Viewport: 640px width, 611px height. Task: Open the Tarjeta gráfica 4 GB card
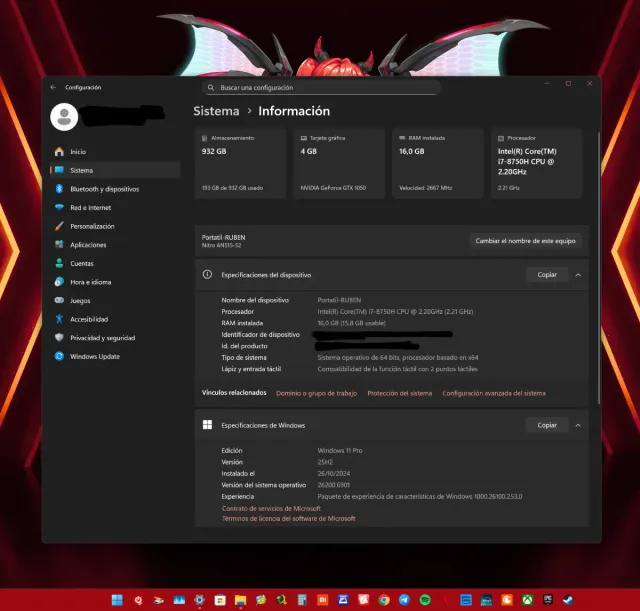[339, 163]
